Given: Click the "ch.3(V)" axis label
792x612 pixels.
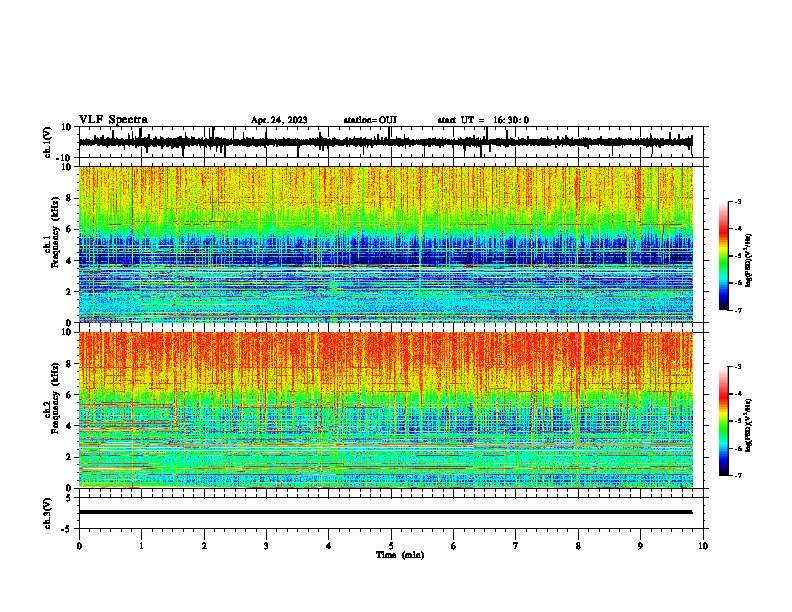Looking at the screenshot, I should 48,513.
